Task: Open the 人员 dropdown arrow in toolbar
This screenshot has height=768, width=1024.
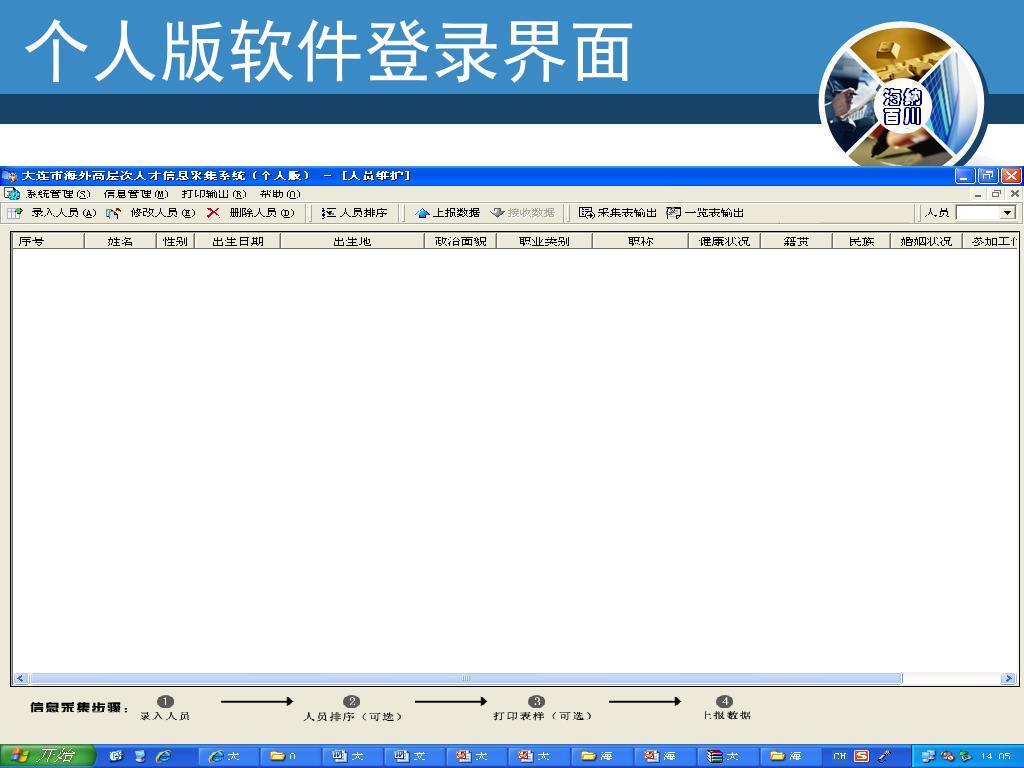Action: tap(1007, 213)
